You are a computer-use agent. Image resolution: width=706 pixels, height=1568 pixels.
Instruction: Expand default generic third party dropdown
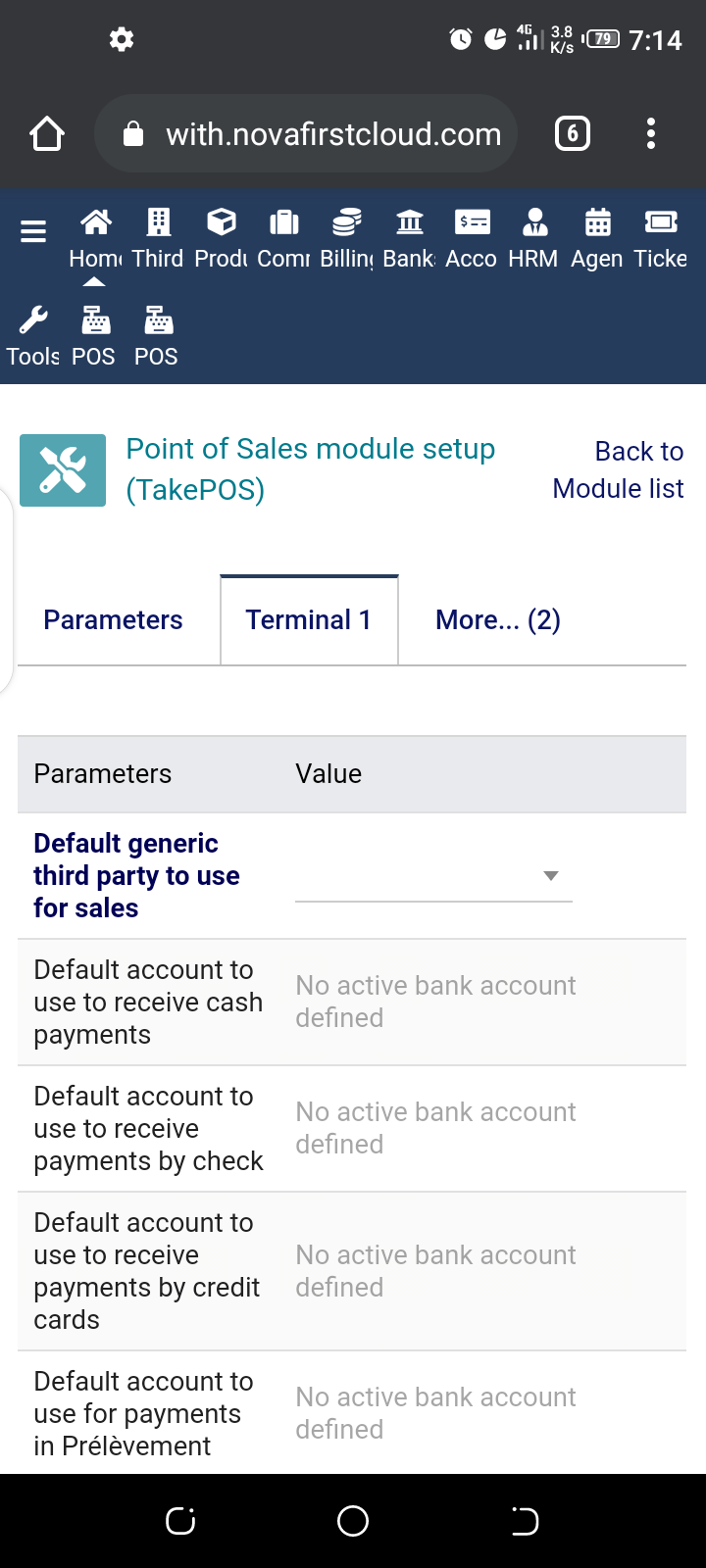point(433,876)
